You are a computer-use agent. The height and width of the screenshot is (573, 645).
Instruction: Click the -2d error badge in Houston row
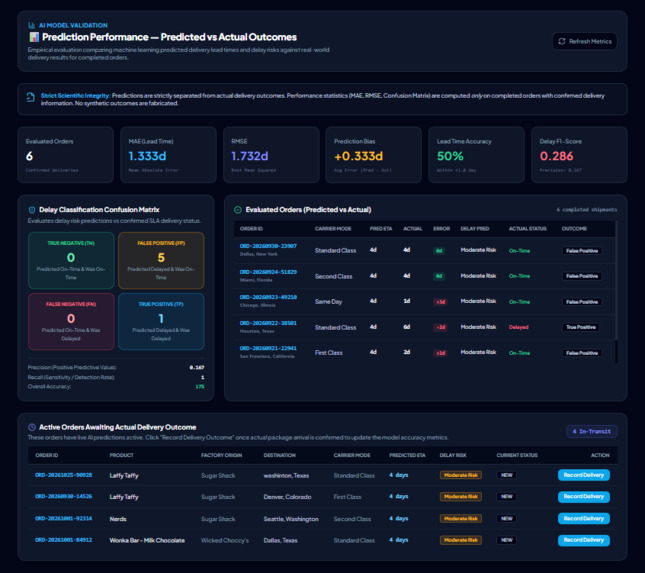(x=441, y=327)
